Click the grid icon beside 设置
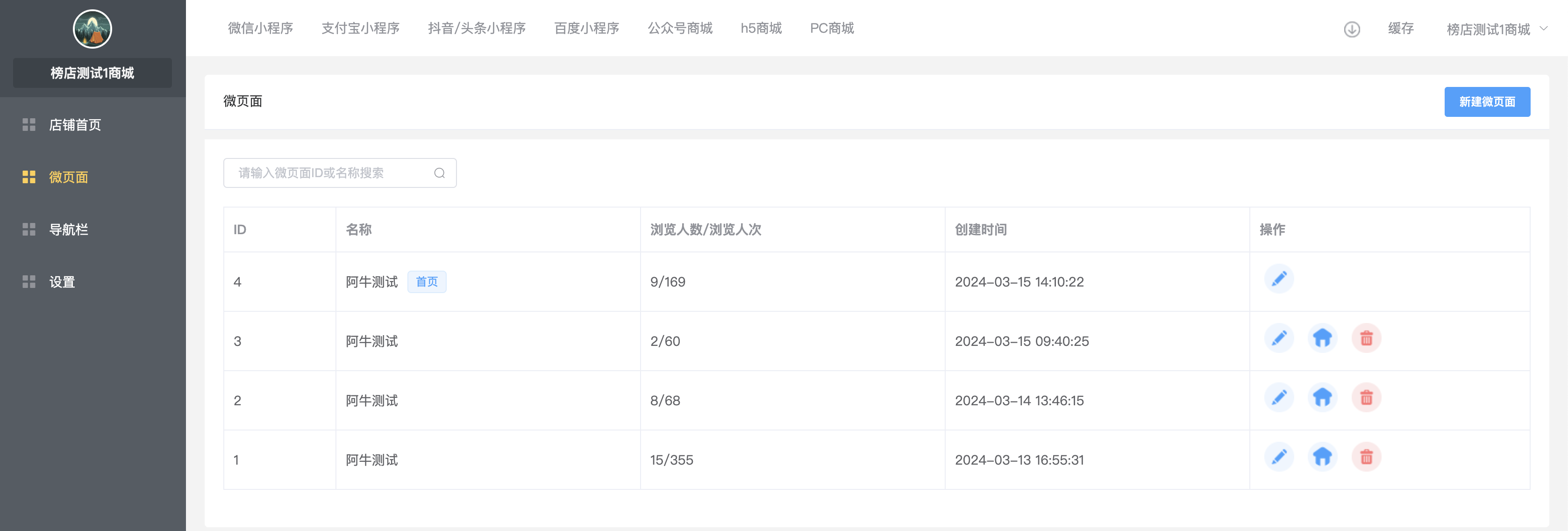This screenshot has height=531, width=1568. [29, 282]
